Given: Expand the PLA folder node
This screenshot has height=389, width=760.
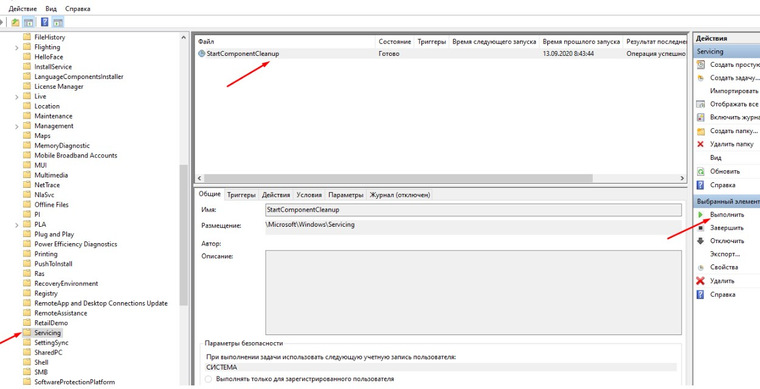Looking at the screenshot, I should tap(17, 225).
